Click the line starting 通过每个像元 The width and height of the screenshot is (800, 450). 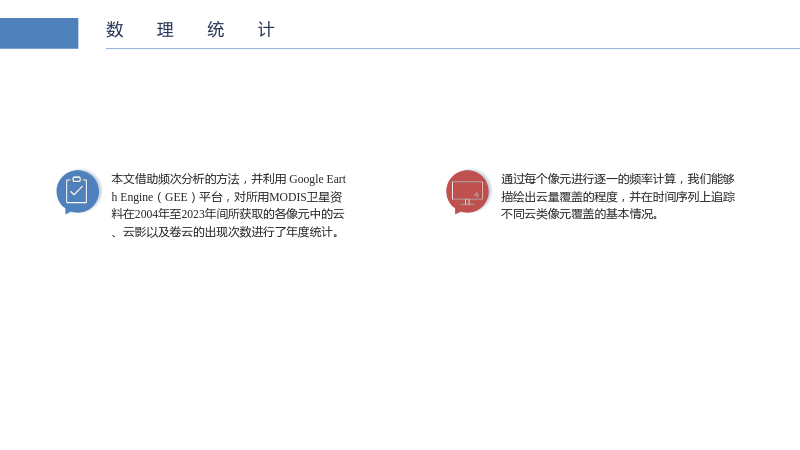[x=618, y=179]
